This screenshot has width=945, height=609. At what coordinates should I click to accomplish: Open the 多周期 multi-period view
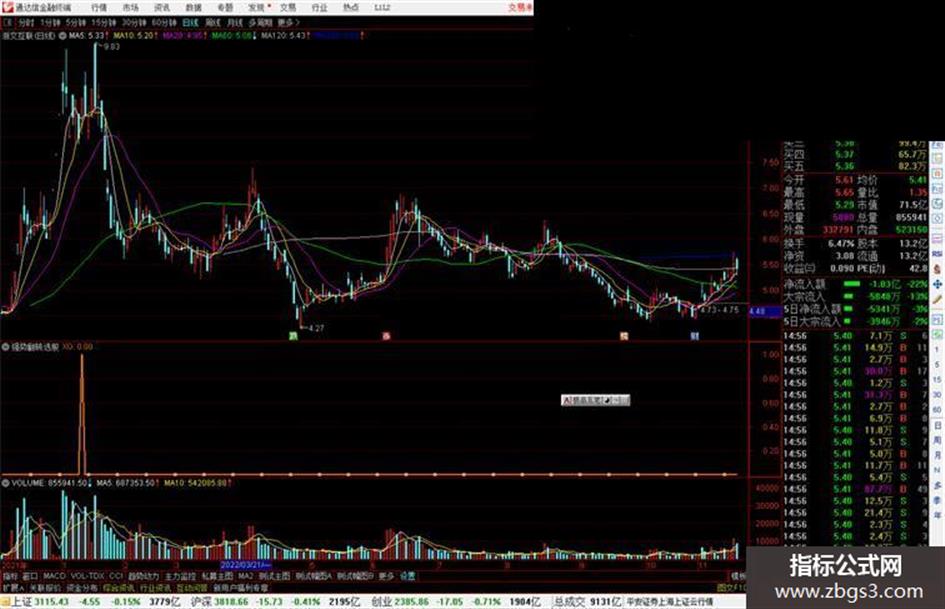click(260, 23)
